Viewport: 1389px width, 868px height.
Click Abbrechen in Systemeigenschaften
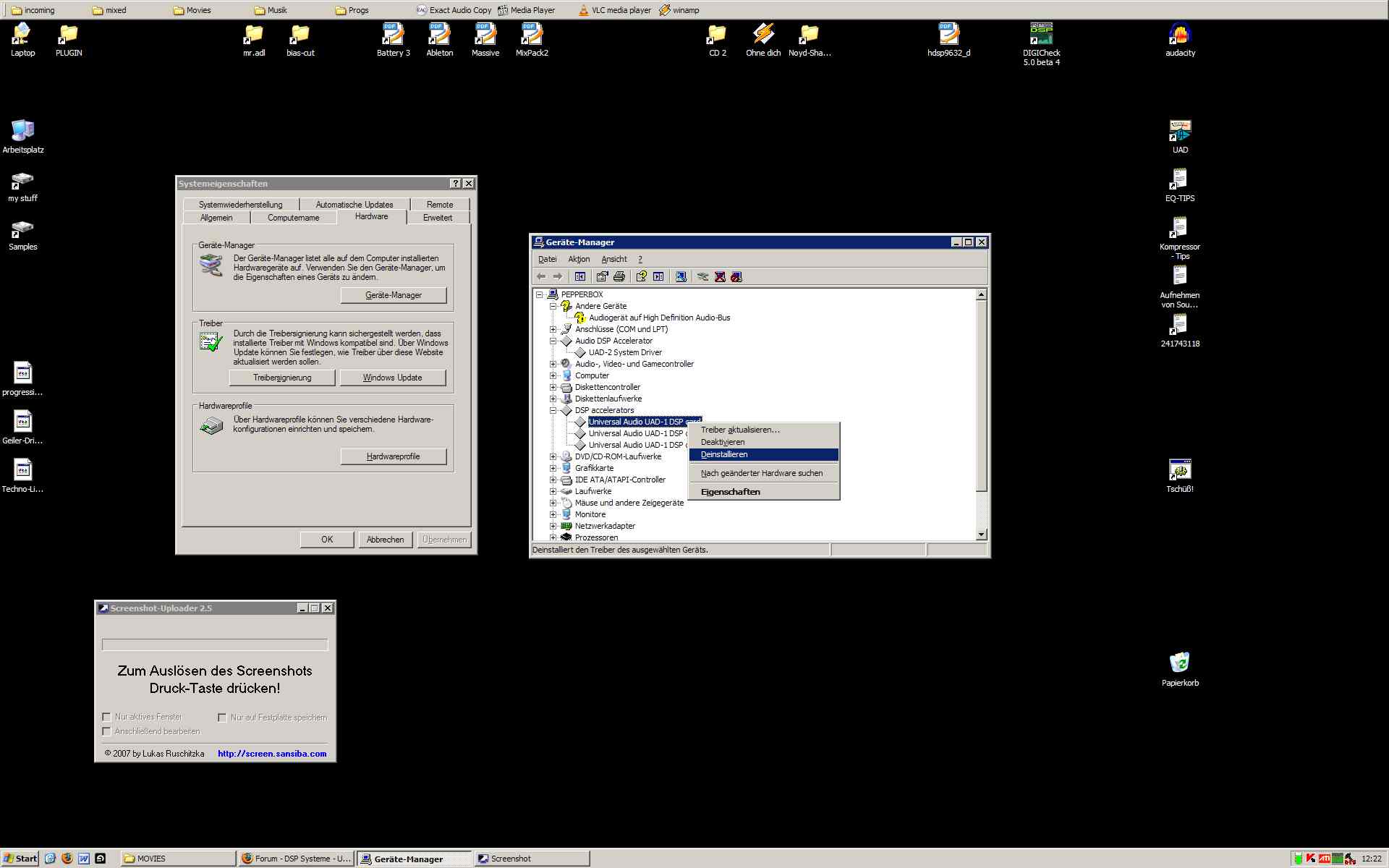(x=385, y=540)
